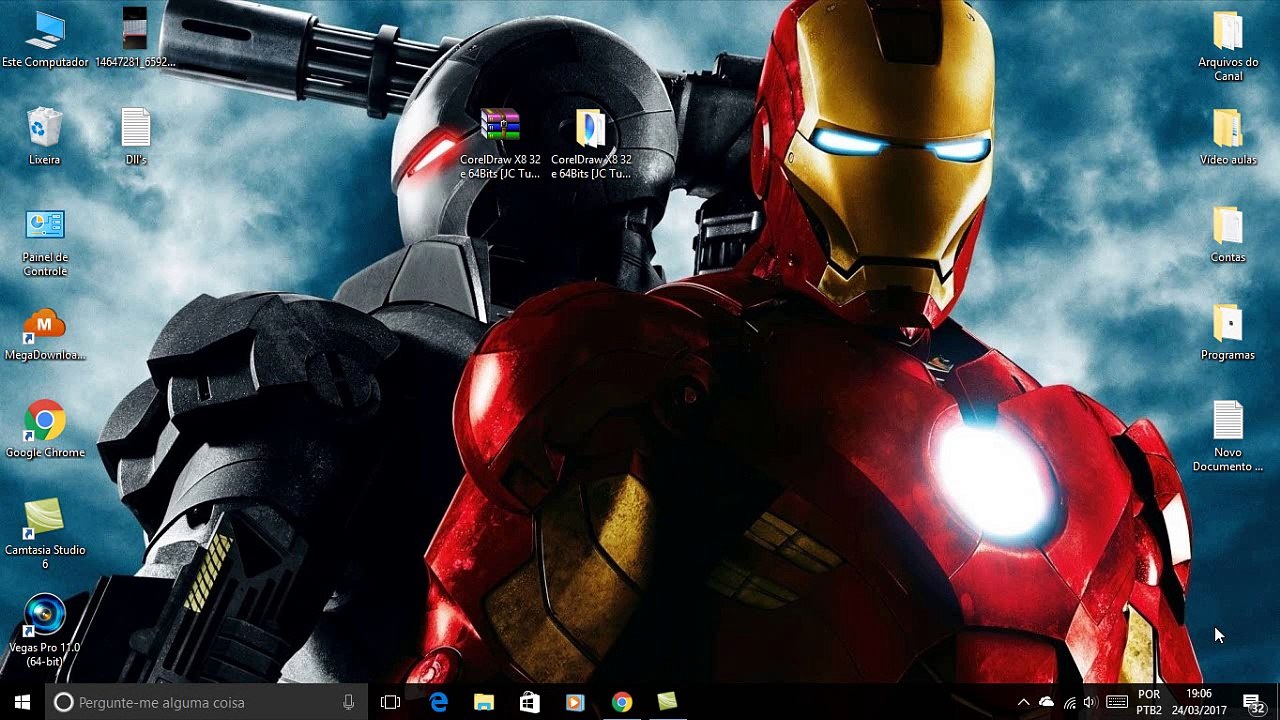The height and width of the screenshot is (720, 1280).
Task: Open the volume control tray icon
Action: (x=1090, y=702)
